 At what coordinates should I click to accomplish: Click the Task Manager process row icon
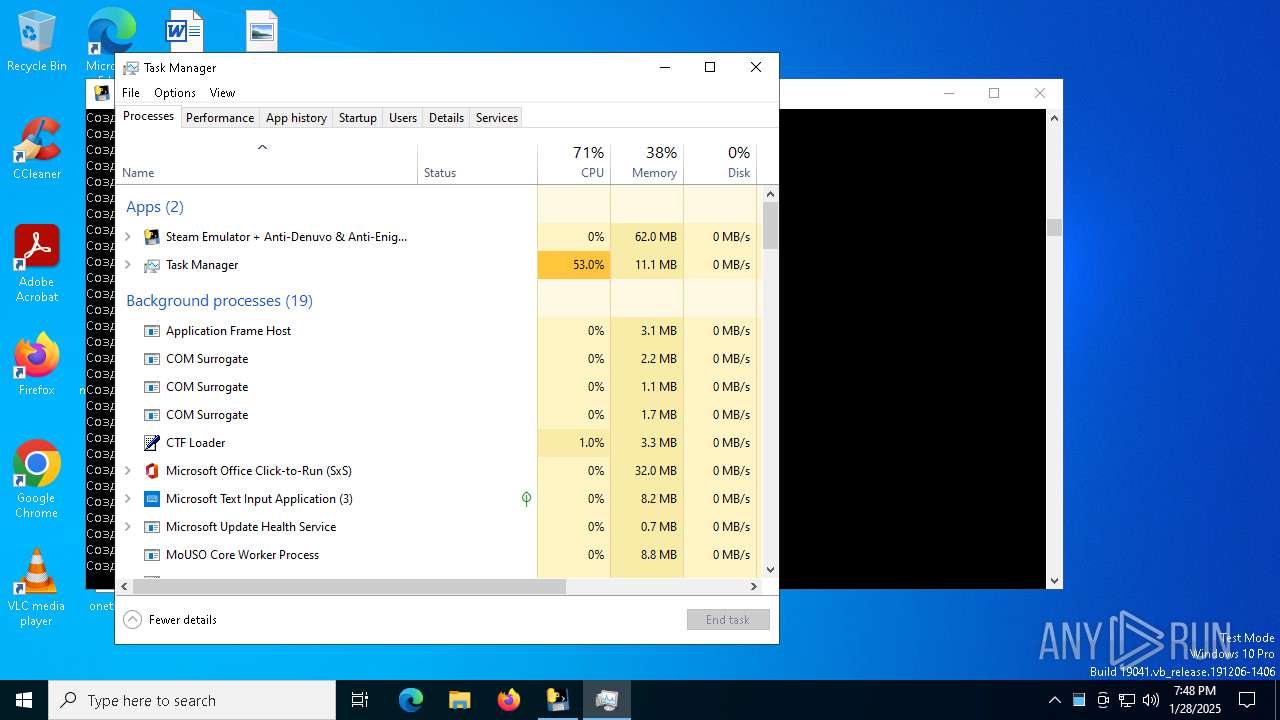coord(152,265)
